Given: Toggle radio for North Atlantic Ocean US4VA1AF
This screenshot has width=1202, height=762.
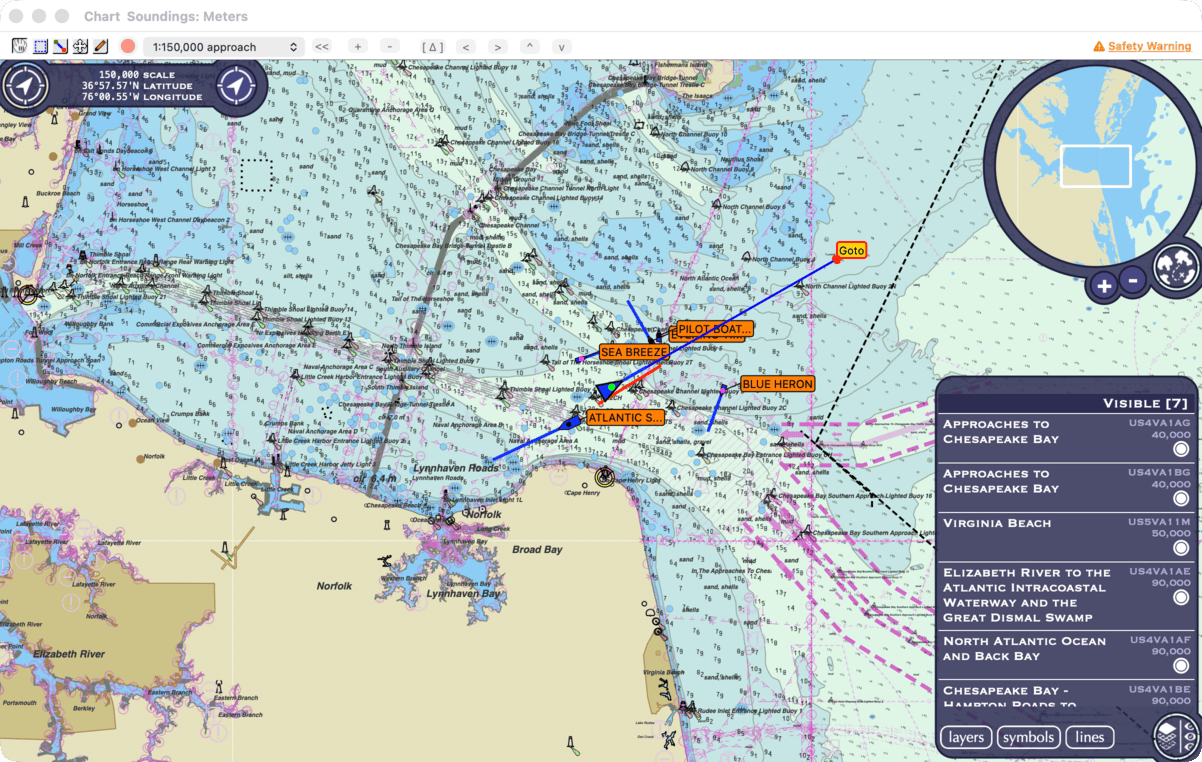Looking at the screenshot, I should pos(1181,665).
